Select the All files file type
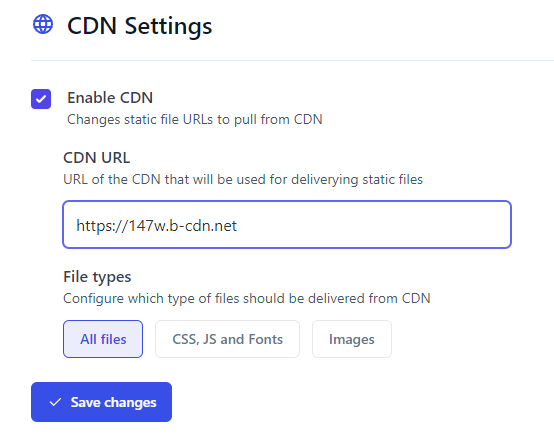 click(x=103, y=339)
